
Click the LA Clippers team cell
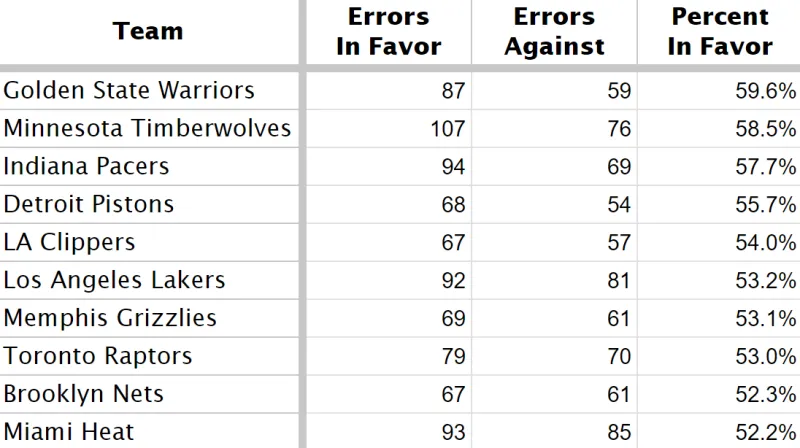tap(70, 243)
